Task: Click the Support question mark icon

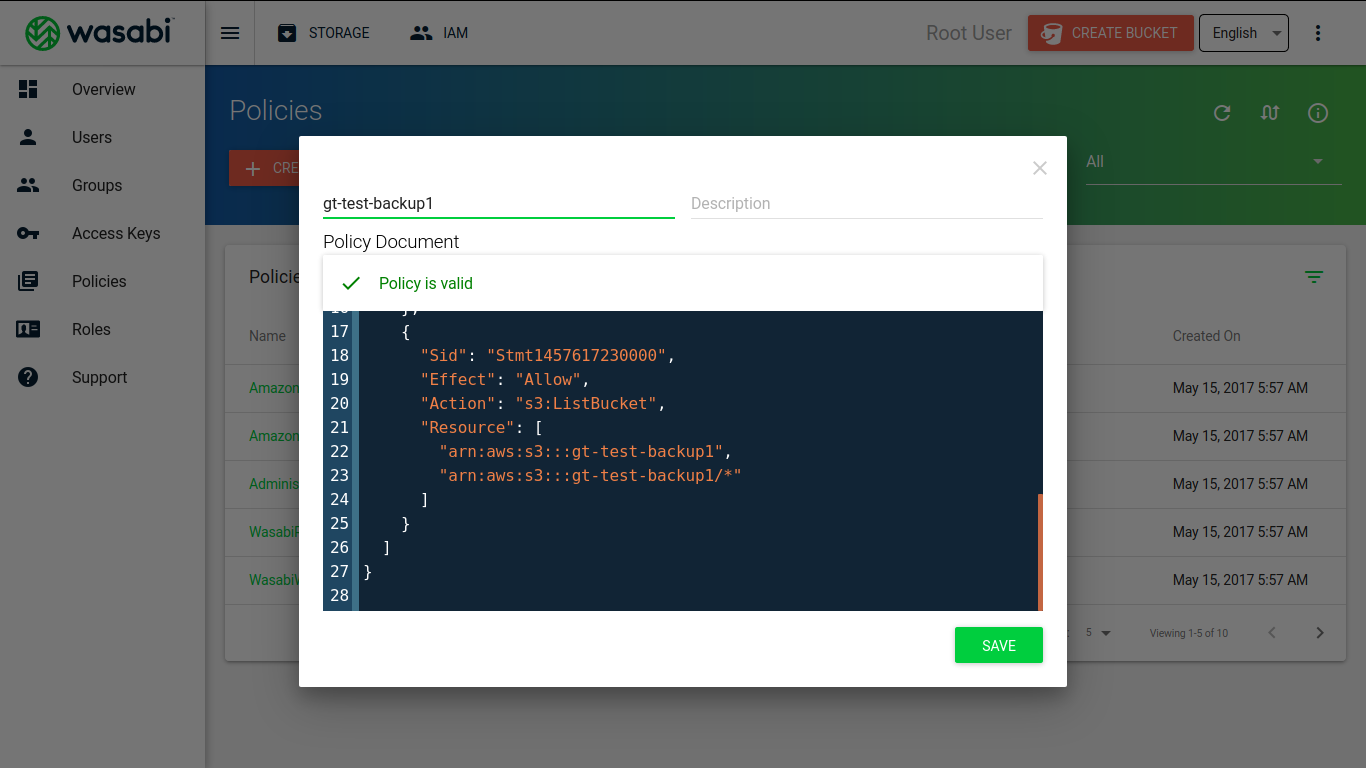Action: pos(28,377)
